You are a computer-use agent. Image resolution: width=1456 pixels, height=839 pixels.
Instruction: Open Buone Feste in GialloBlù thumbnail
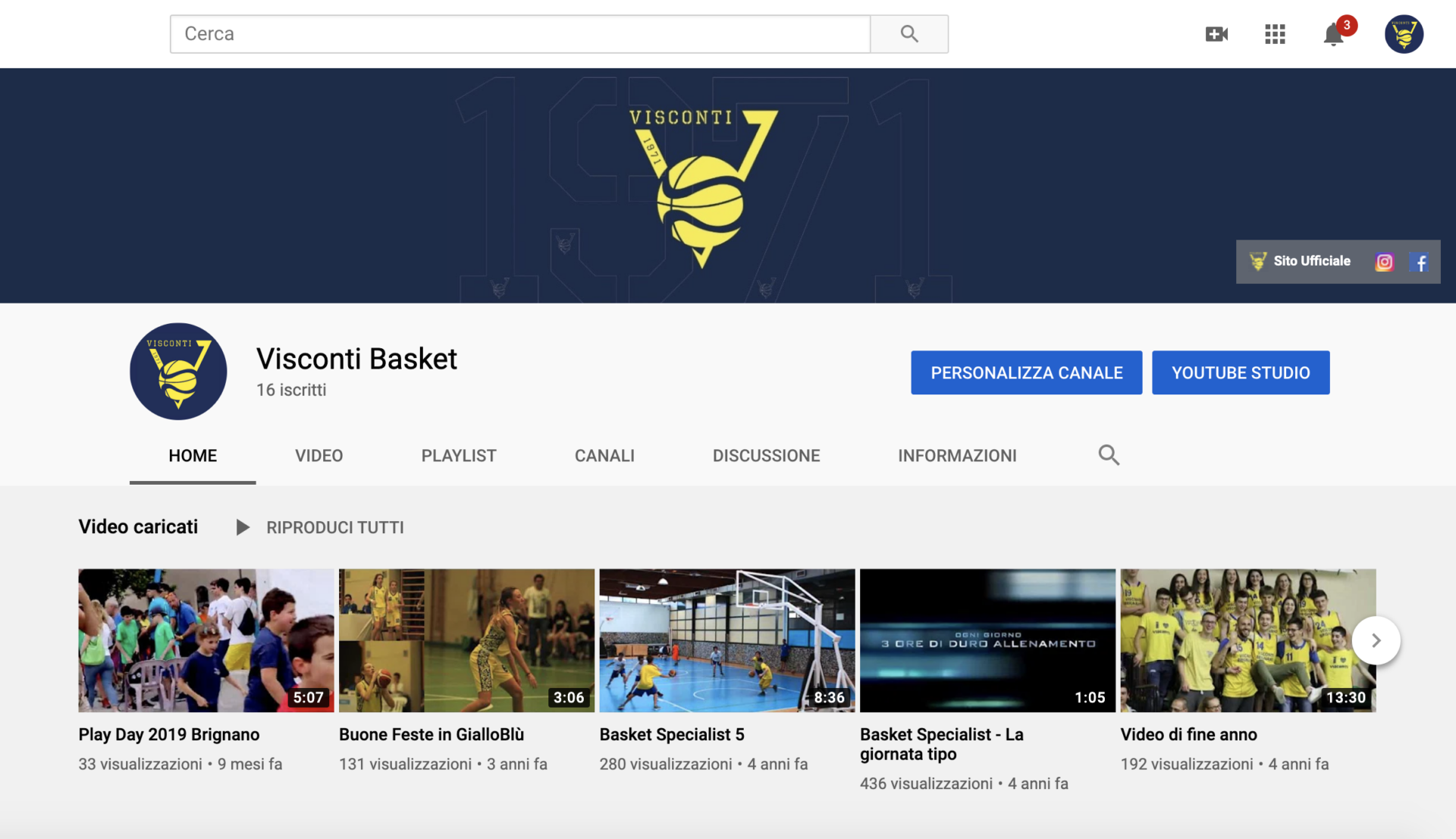click(x=466, y=640)
